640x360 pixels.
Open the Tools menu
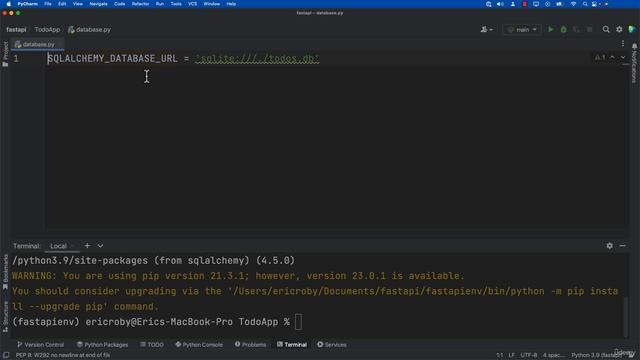coord(176,4)
